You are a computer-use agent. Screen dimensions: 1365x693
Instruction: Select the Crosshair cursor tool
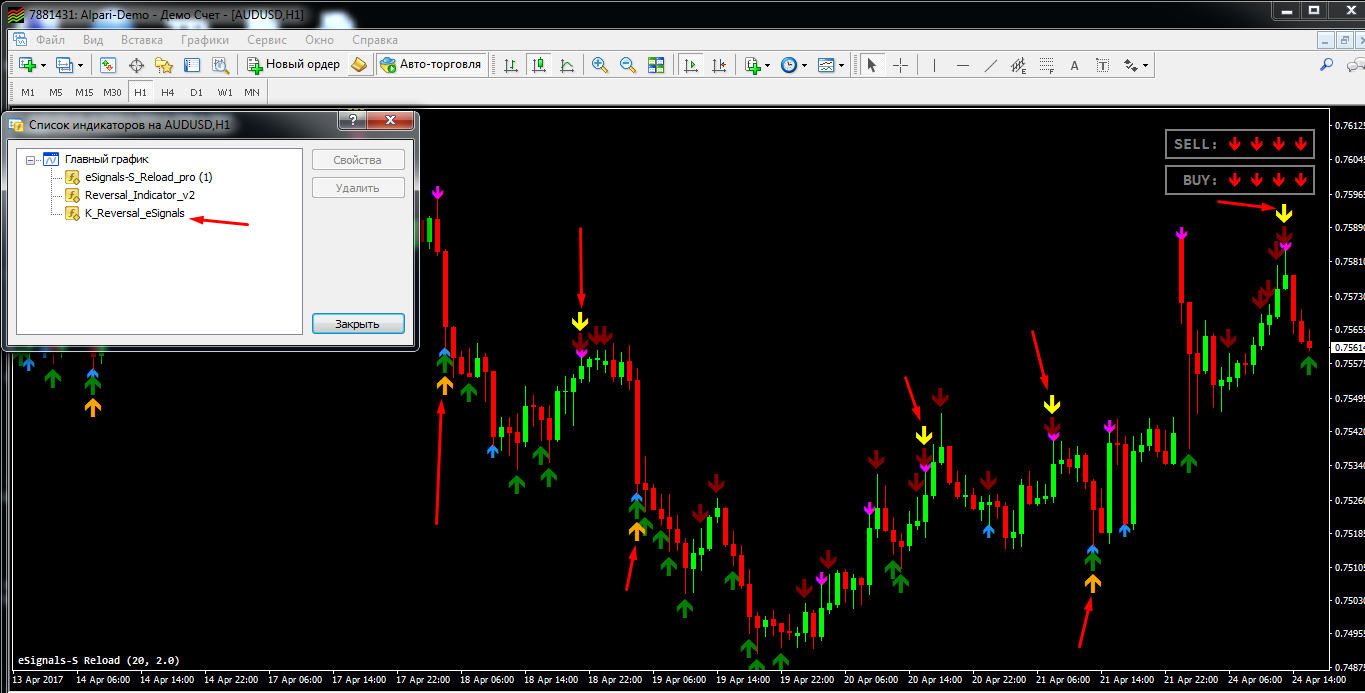(901, 65)
